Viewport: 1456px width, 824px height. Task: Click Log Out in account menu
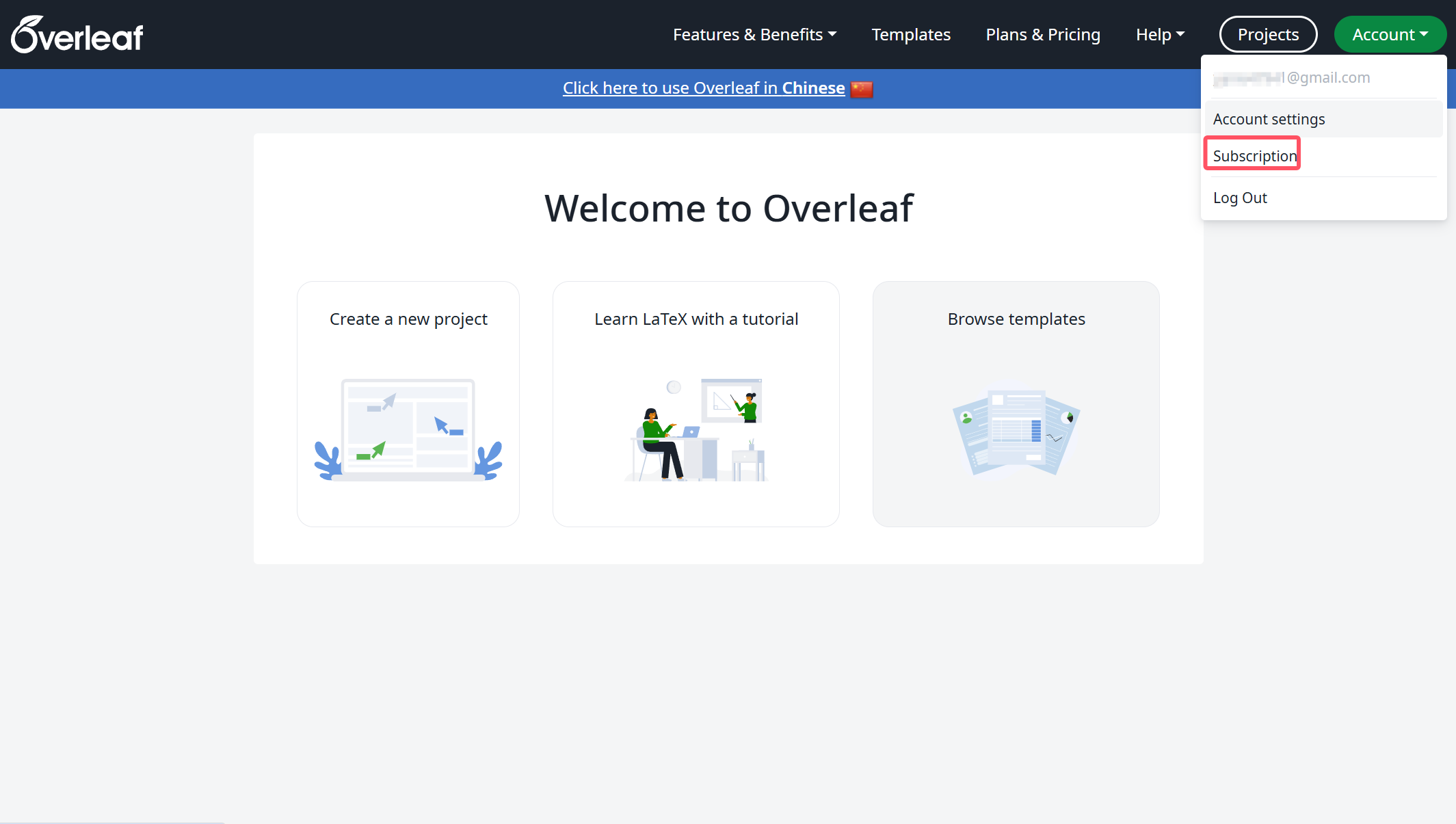pyautogui.click(x=1240, y=198)
